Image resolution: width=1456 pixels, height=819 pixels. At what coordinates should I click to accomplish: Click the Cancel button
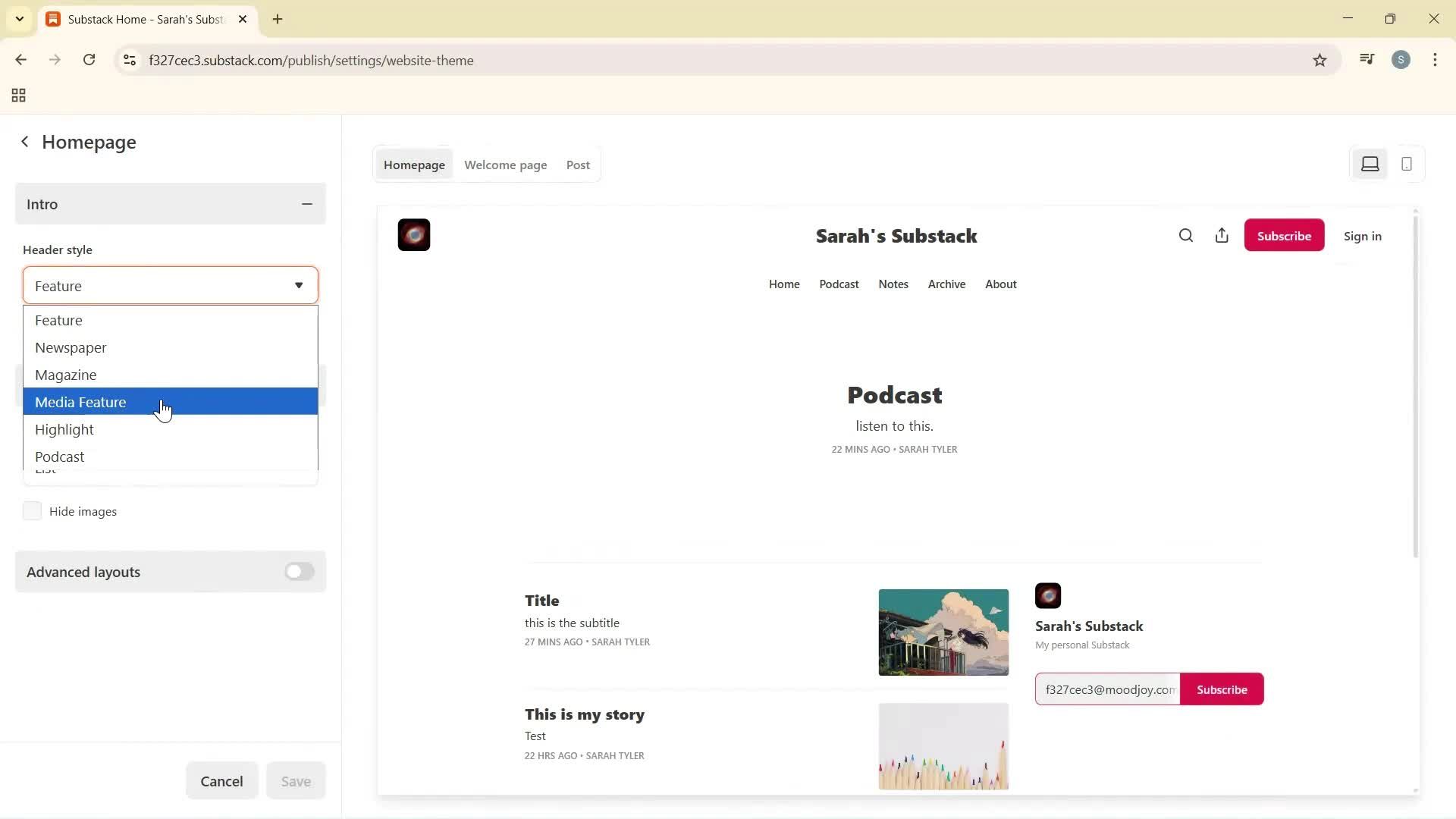(x=221, y=781)
